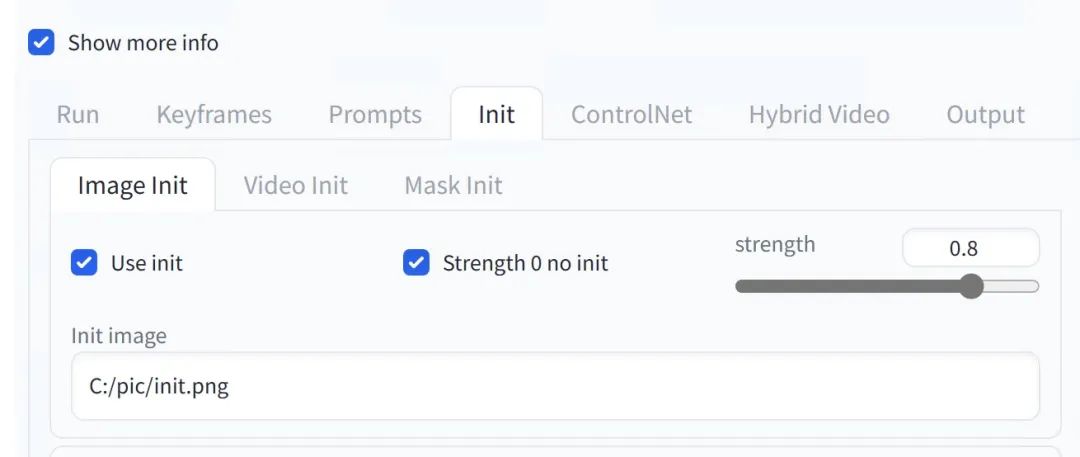Uncheck the Show more info checkbox
Screen dimensions: 1080x457
[41, 43]
